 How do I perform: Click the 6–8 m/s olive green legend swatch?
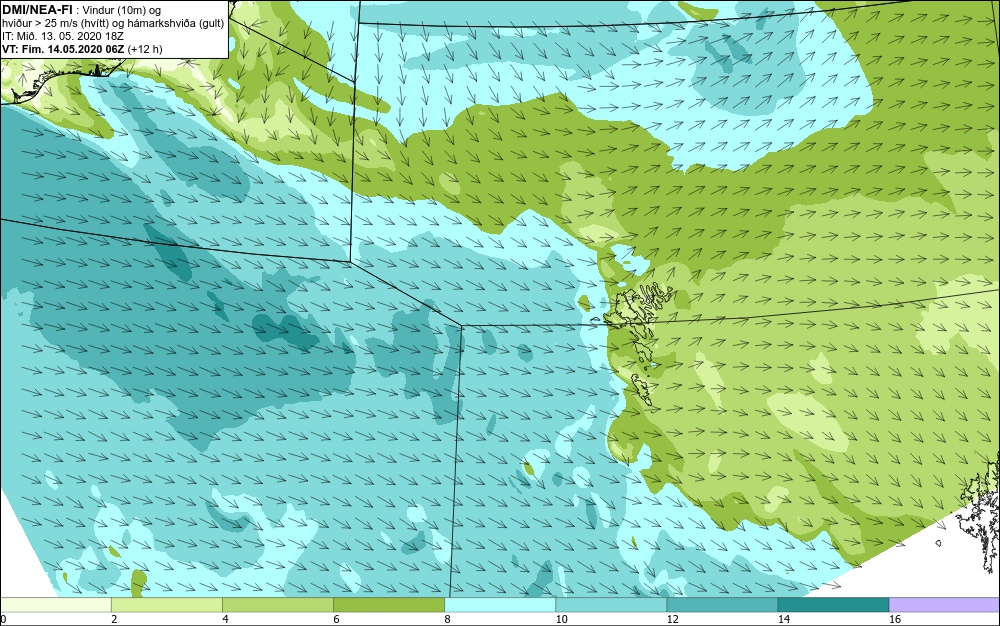[388, 604]
